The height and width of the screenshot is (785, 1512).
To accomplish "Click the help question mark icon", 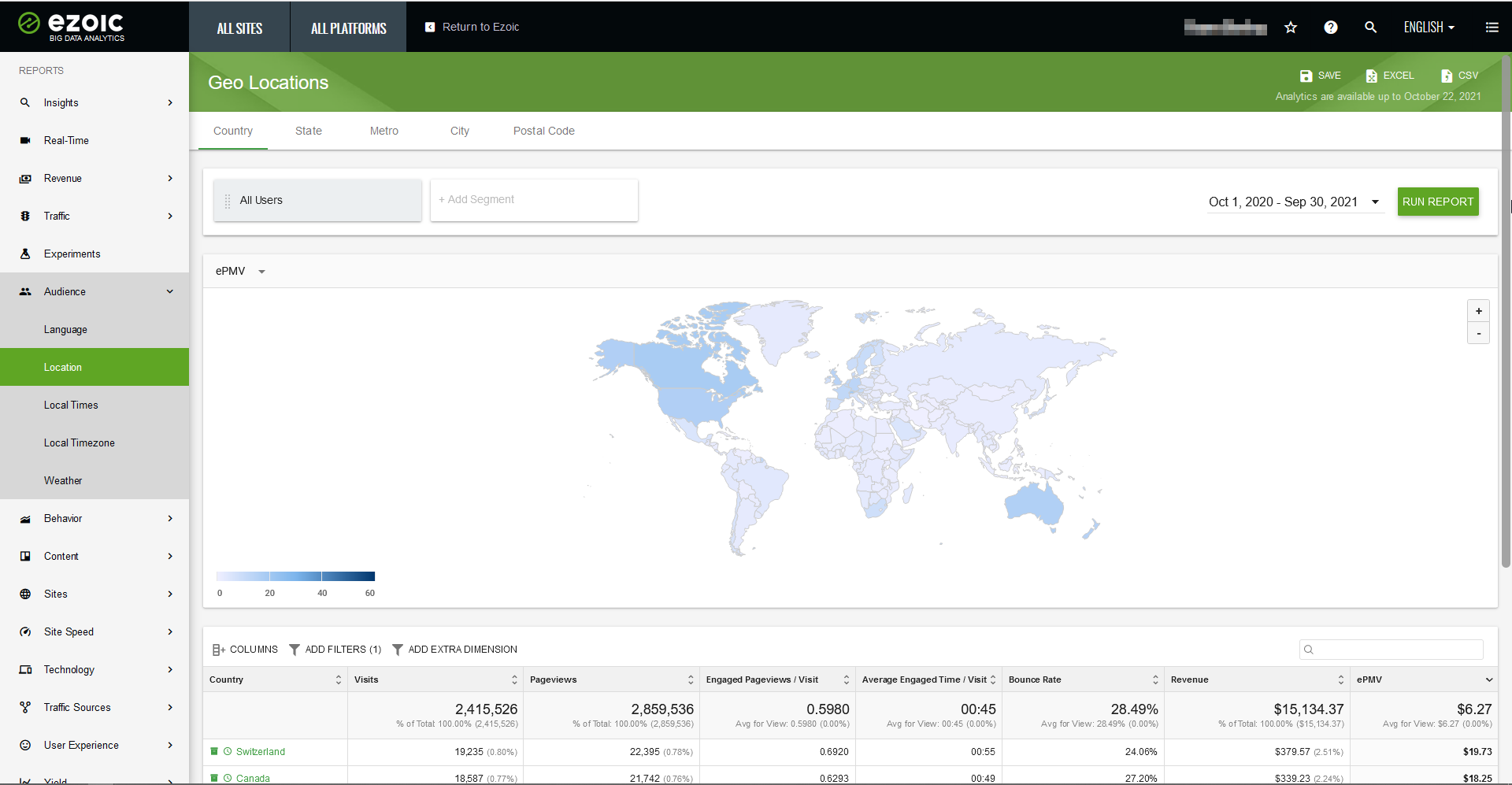I will (x=1331, y=27).
